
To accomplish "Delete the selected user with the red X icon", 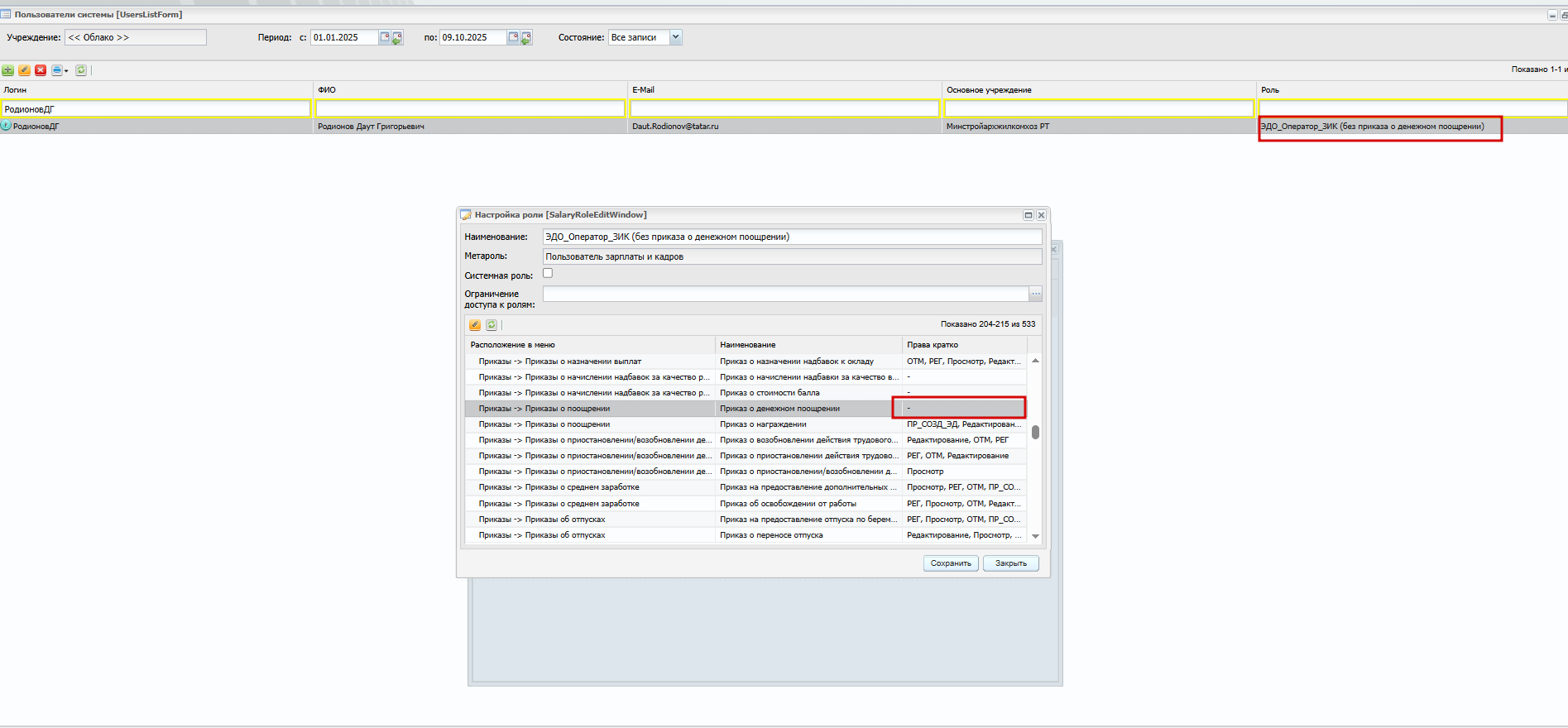I will pos(41,70).
